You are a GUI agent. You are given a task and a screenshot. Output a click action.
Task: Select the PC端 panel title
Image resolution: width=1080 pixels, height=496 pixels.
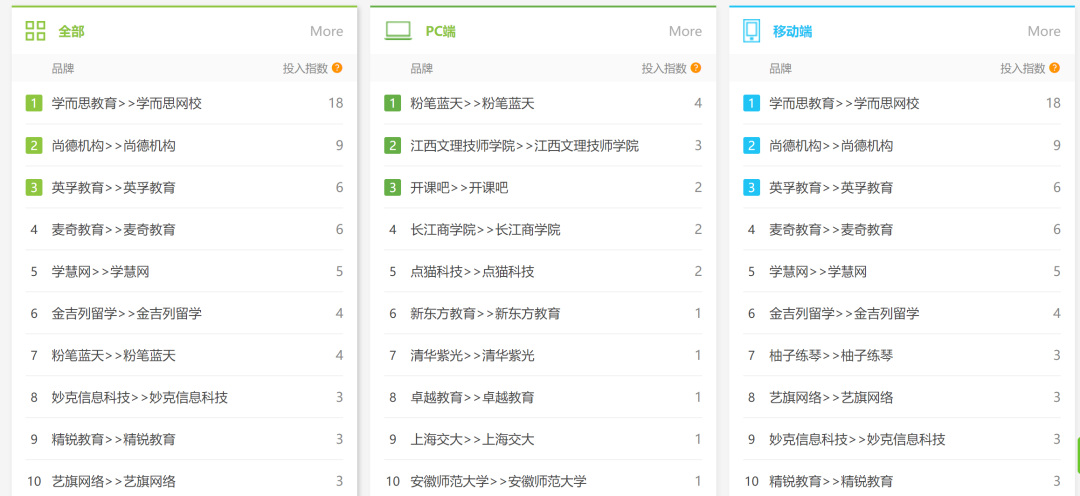tap(440, 31)
